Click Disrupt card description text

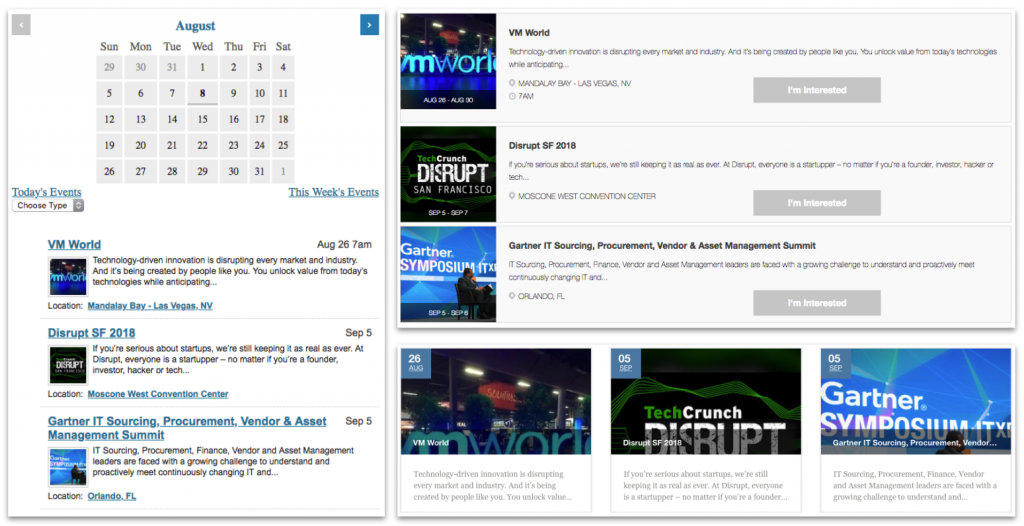tap(703, 485)
